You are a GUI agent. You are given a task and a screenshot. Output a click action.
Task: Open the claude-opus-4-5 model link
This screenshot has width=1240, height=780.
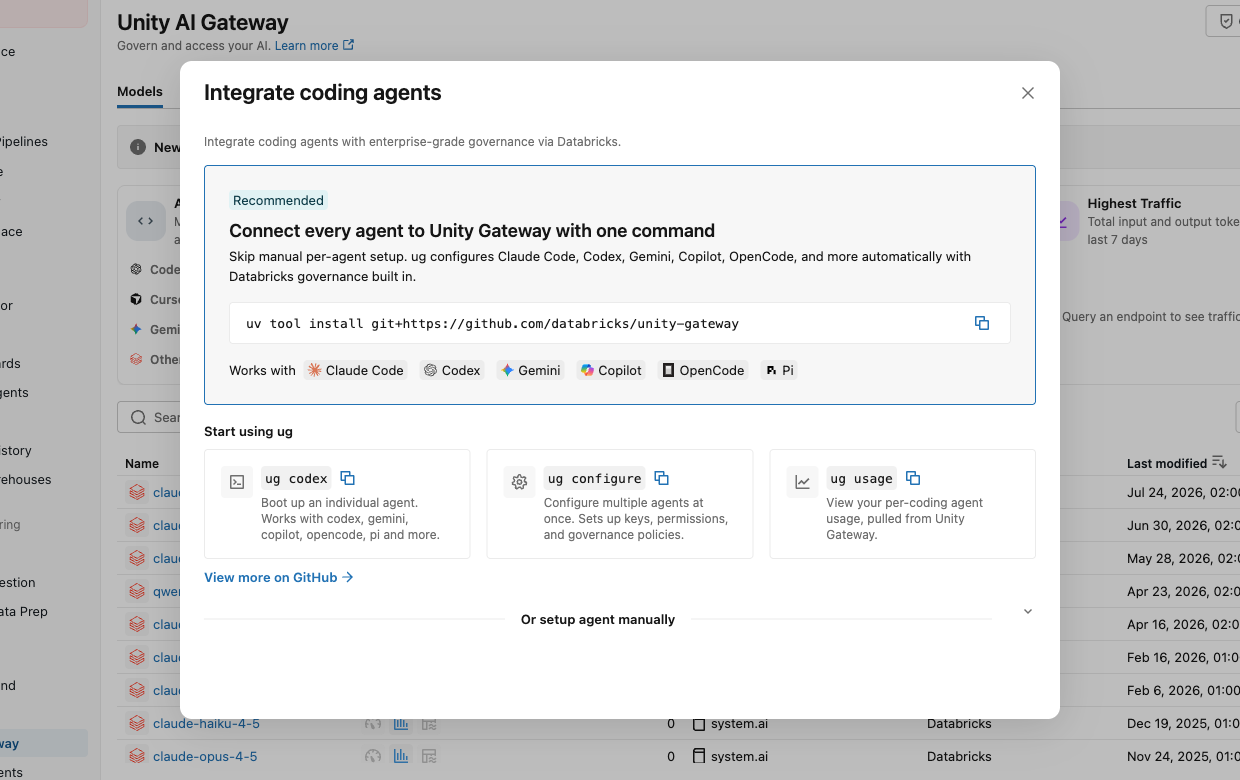205,756
